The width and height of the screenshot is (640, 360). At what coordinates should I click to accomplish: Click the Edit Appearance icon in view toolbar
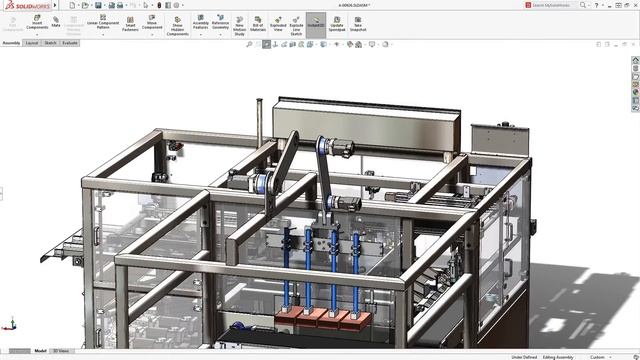tap(350, 44)
